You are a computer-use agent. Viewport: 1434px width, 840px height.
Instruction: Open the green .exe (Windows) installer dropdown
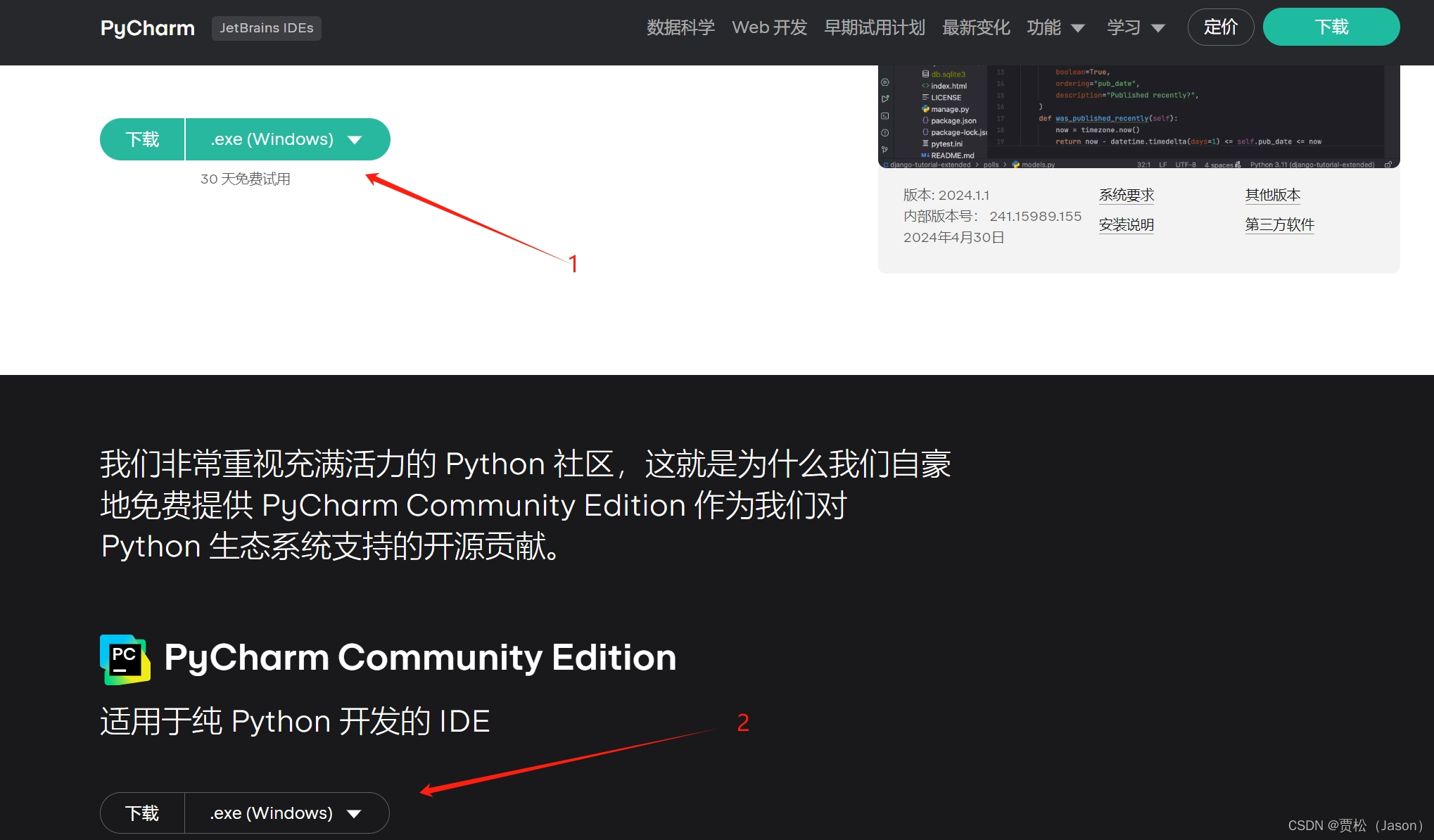(x=287, y=139)
